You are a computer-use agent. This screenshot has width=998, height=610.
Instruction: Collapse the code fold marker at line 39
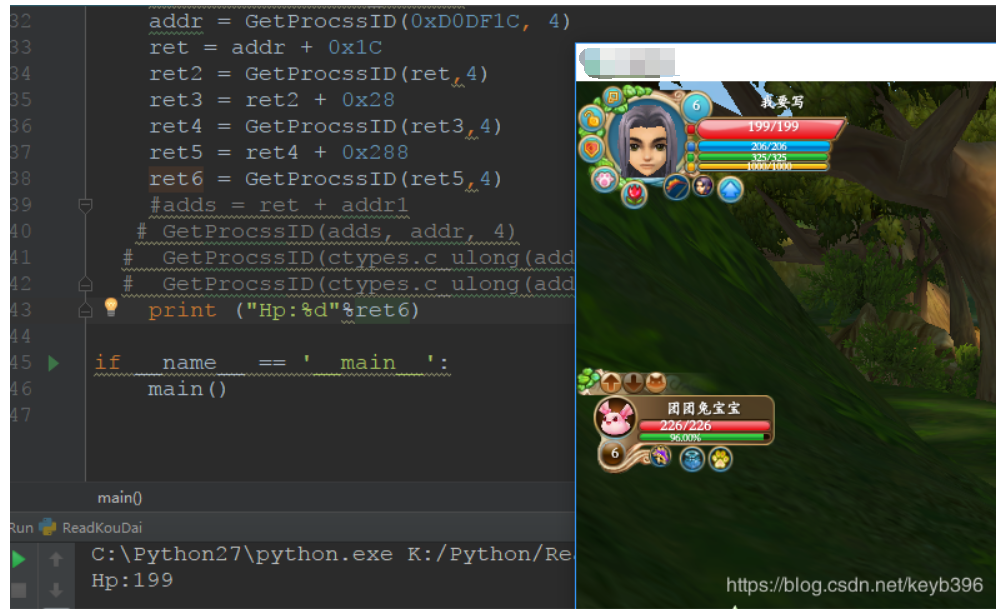pos(85,205)
